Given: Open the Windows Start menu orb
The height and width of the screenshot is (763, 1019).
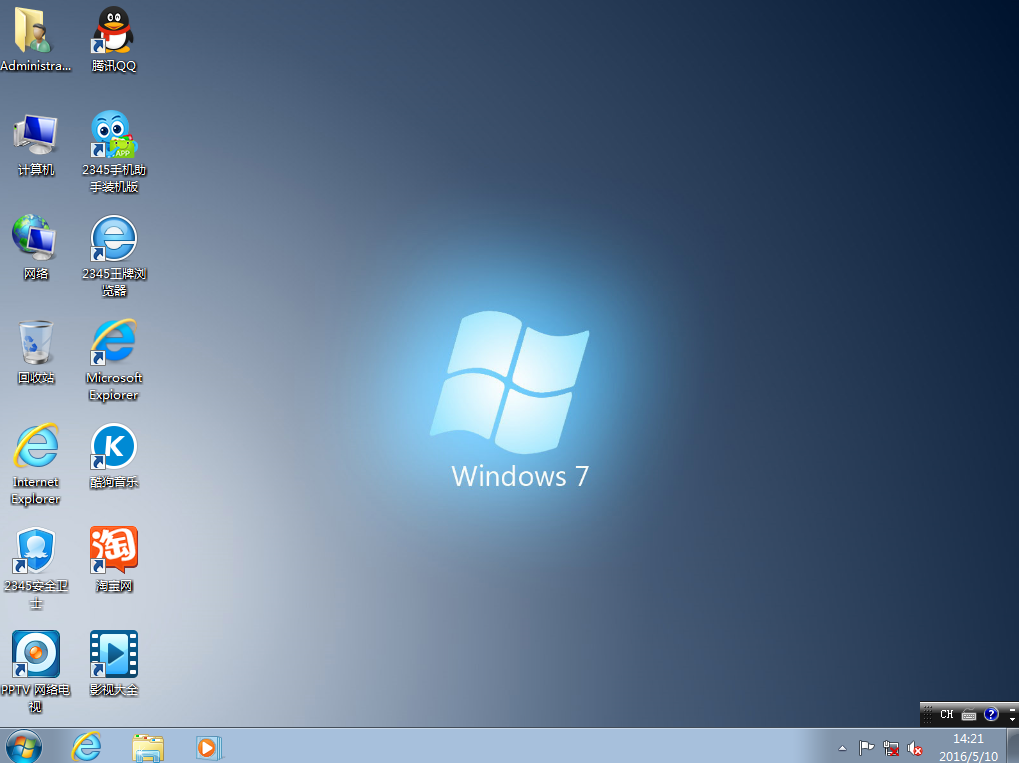Looking at the screenshot, I should point(24,746).
